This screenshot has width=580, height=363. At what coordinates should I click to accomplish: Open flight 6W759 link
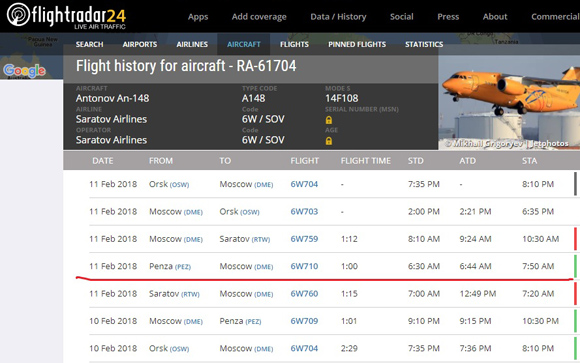coord(304,239)
